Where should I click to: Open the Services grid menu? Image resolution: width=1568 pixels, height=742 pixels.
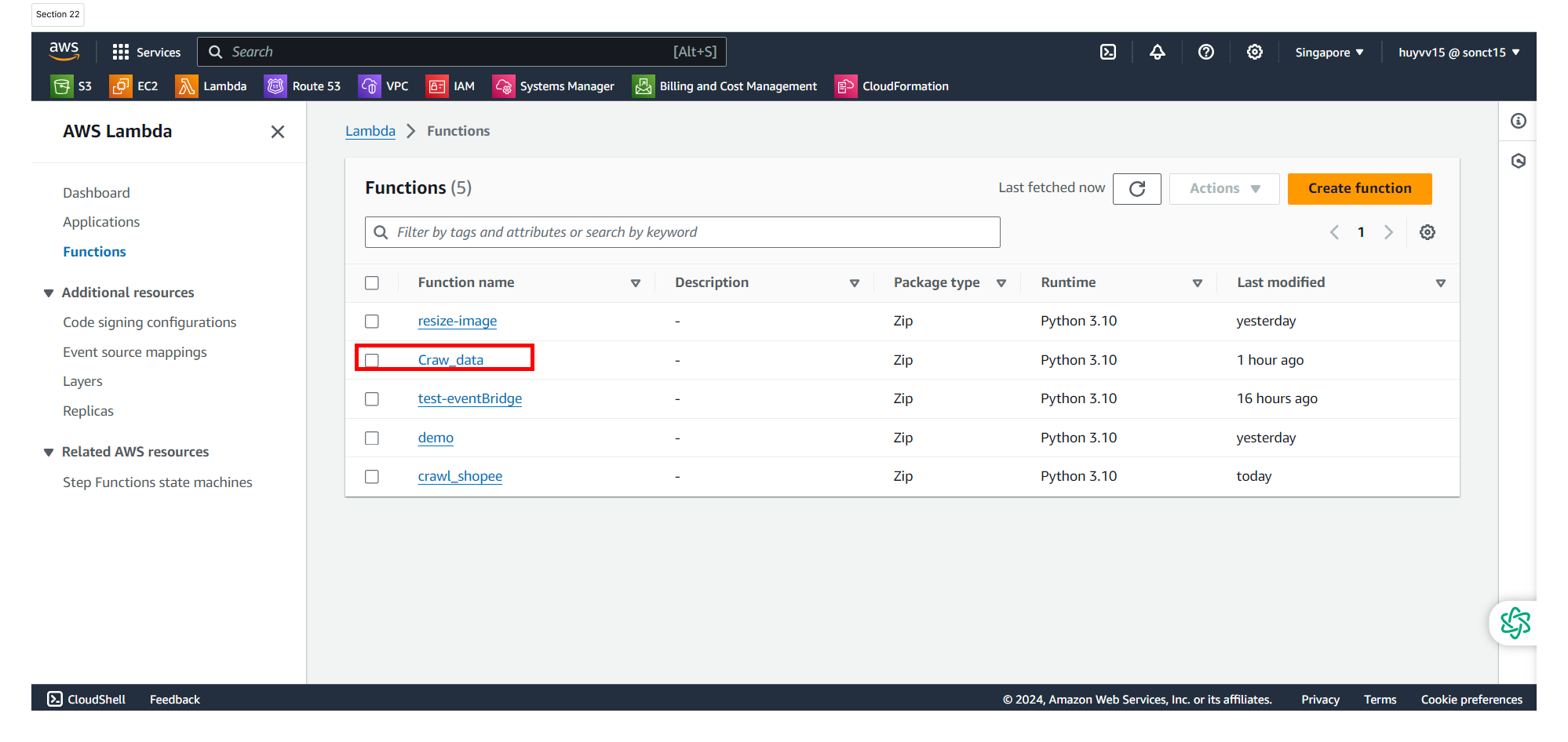[146, 52]
